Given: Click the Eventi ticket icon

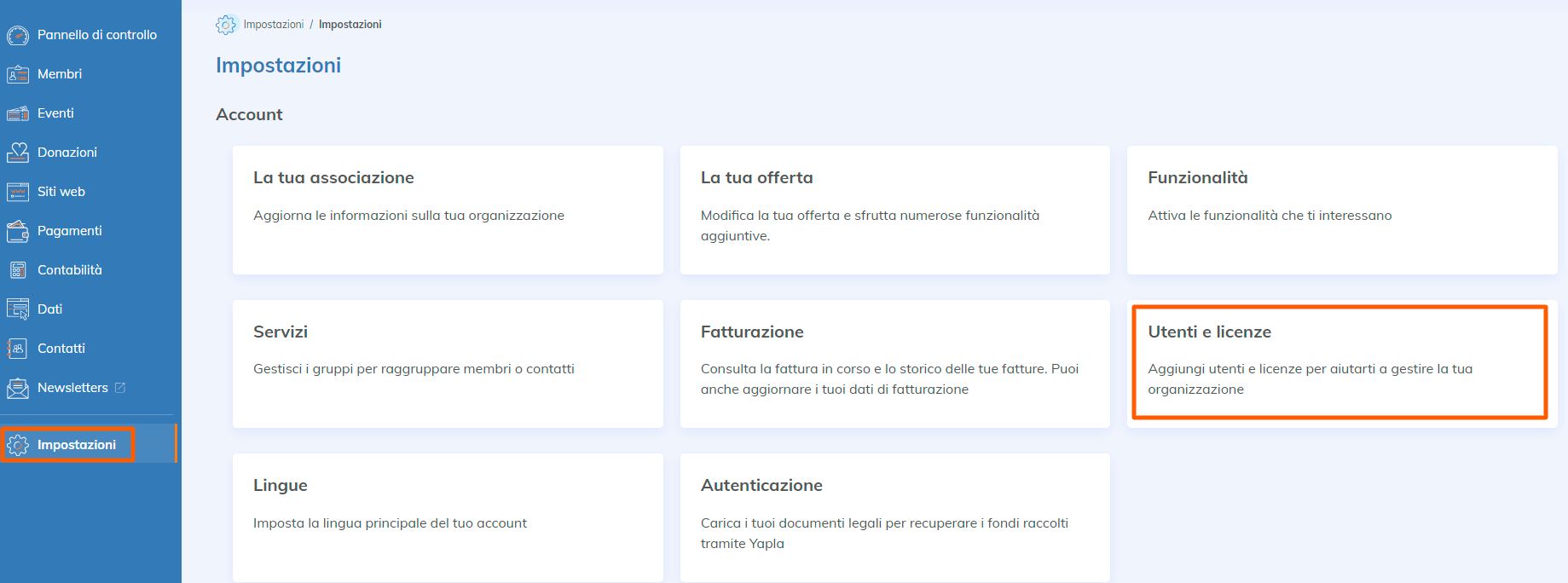Looking at the screenshot, I should [18, 113].
